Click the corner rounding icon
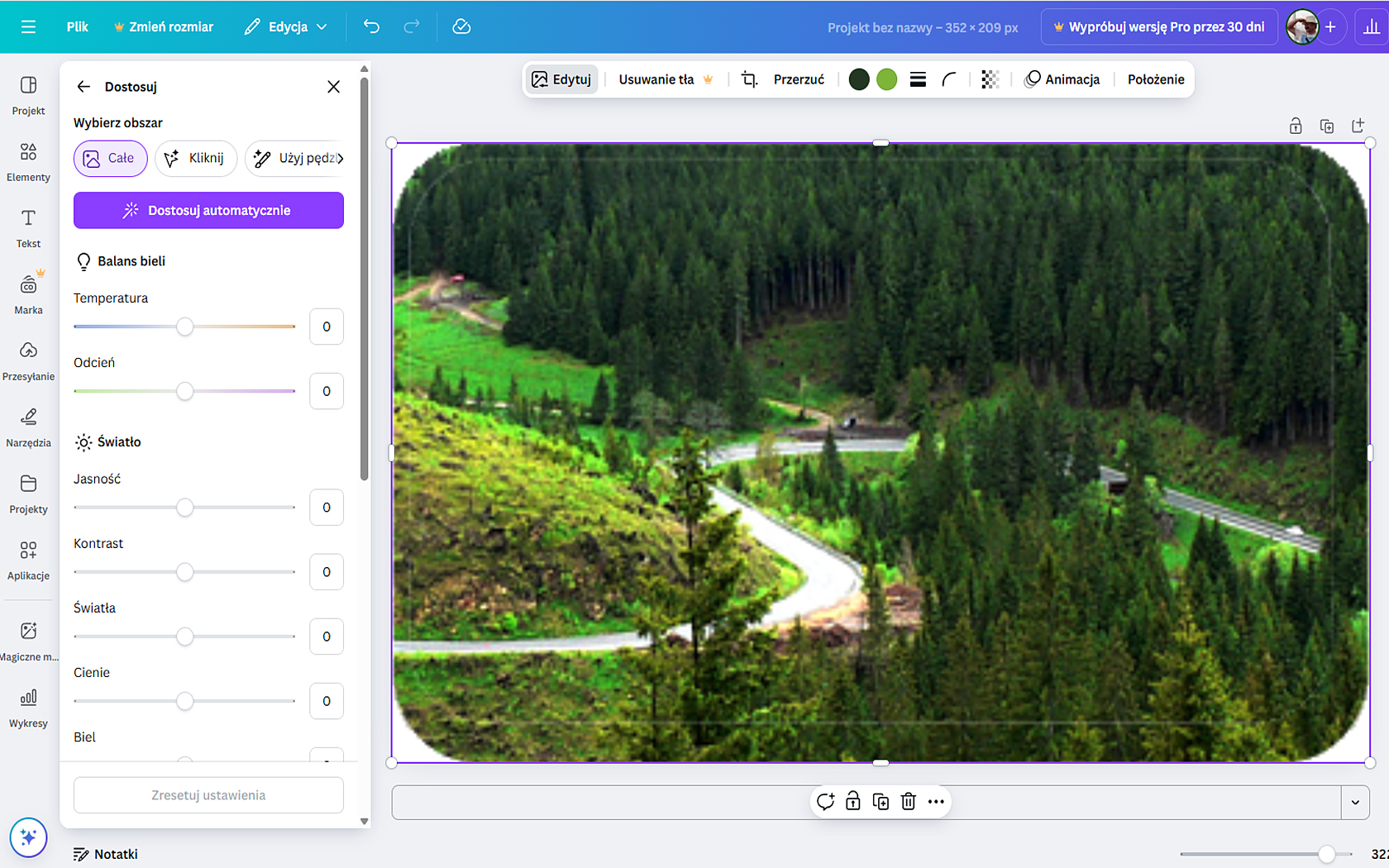1389x868 pixels. (949, 79)
